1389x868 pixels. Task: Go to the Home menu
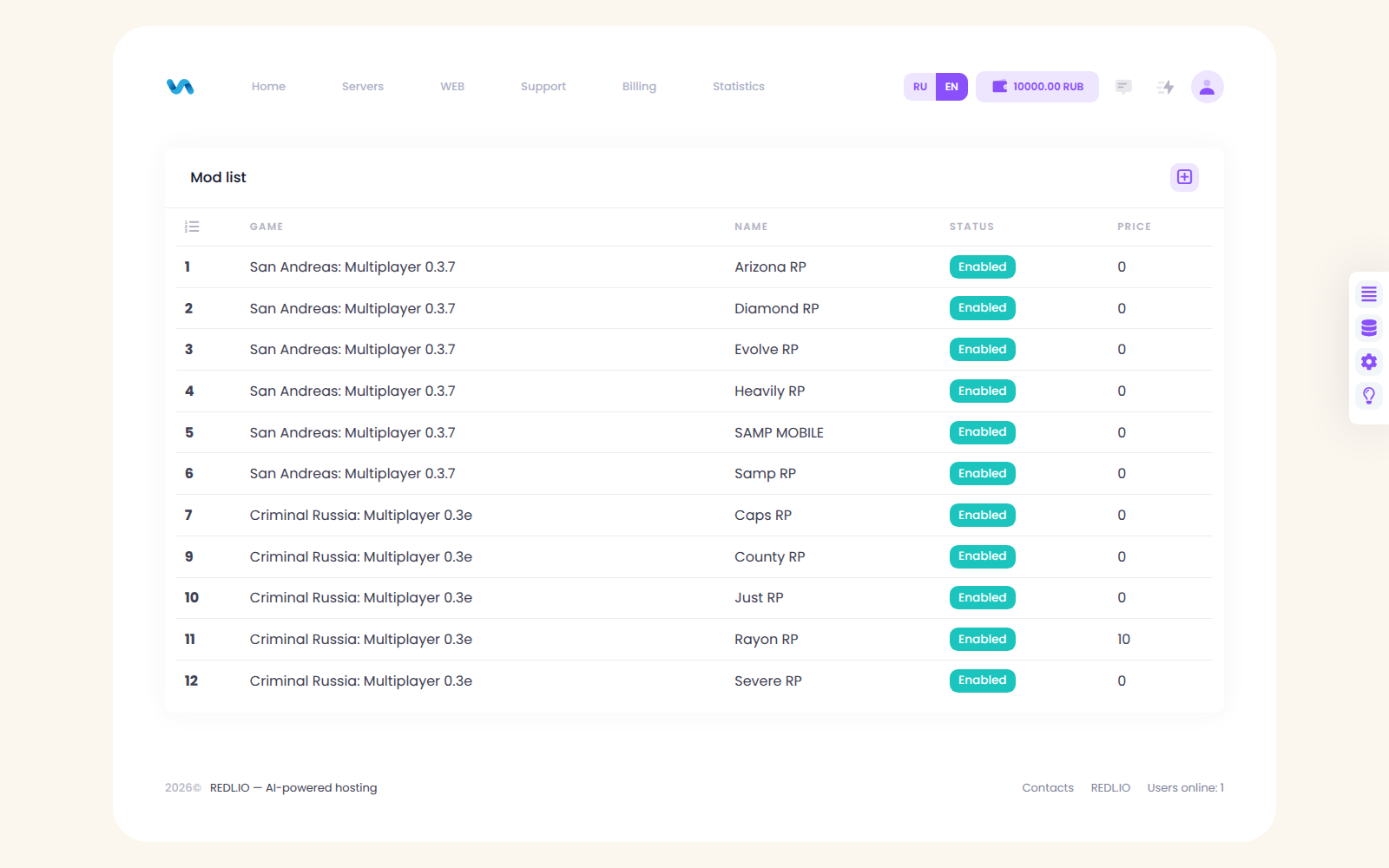click(268, 87)
